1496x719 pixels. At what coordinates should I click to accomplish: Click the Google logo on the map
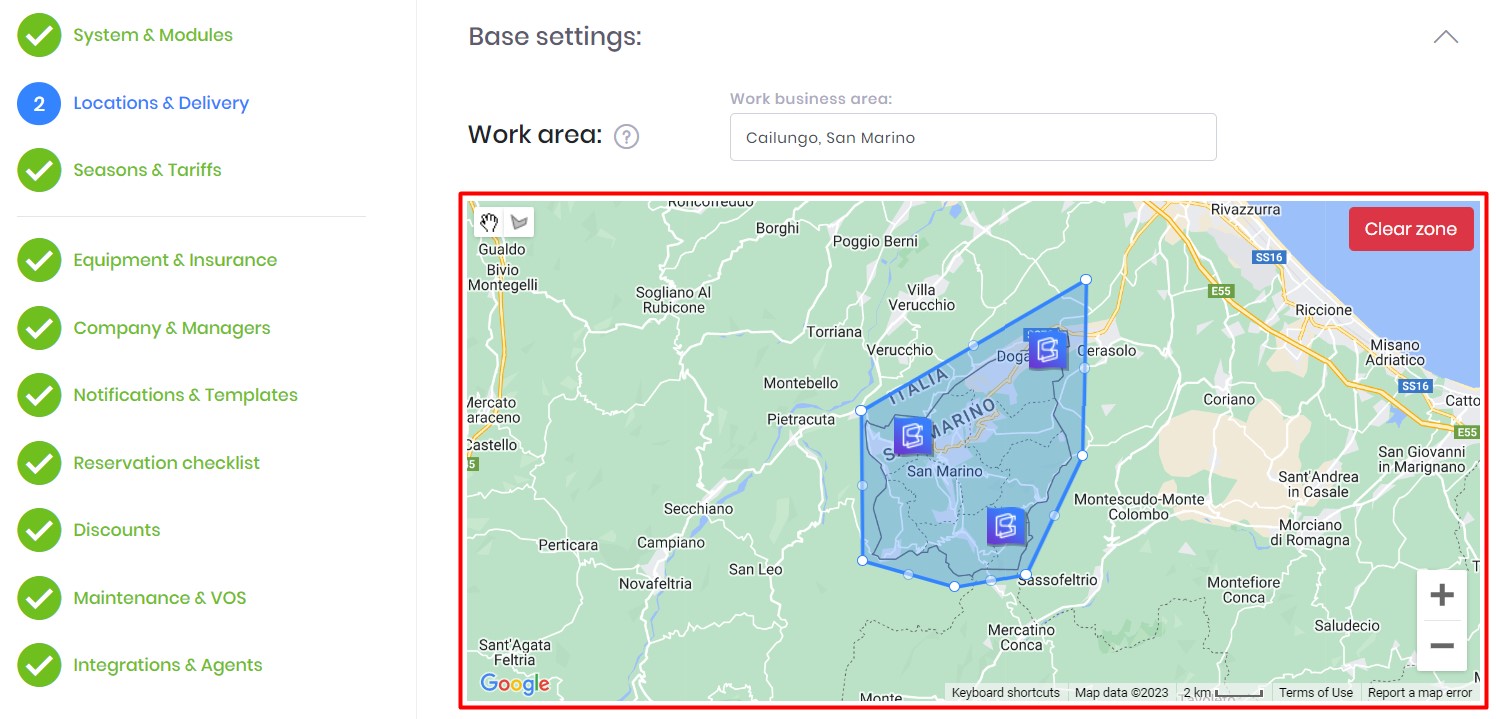[x=515, y=684]
